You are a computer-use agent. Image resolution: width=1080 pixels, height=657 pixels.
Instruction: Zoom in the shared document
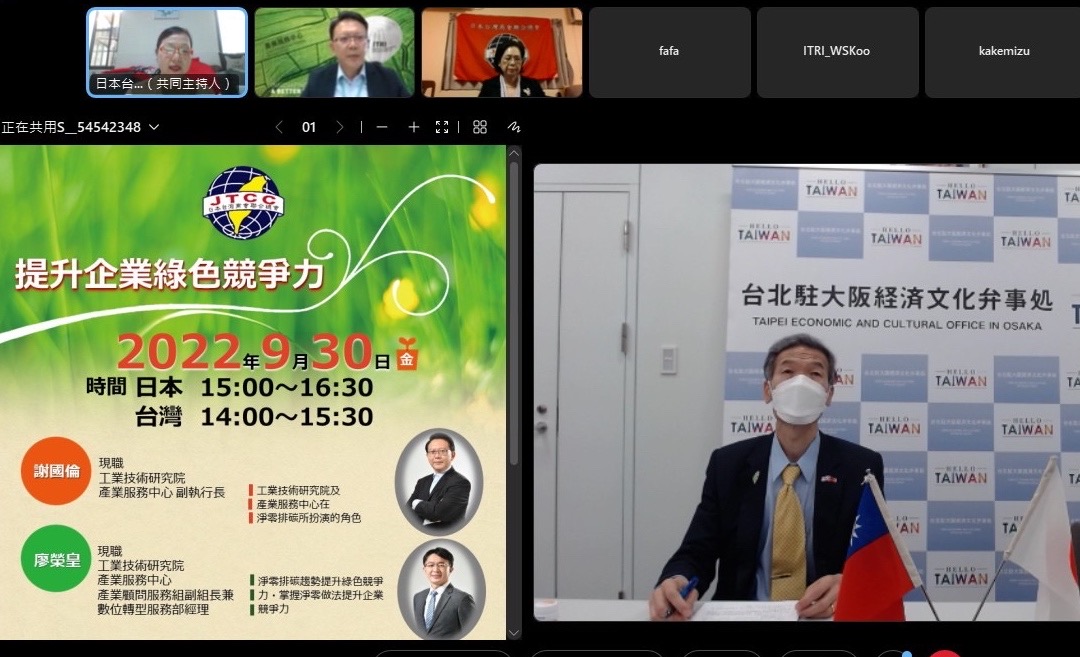point(413,127)
